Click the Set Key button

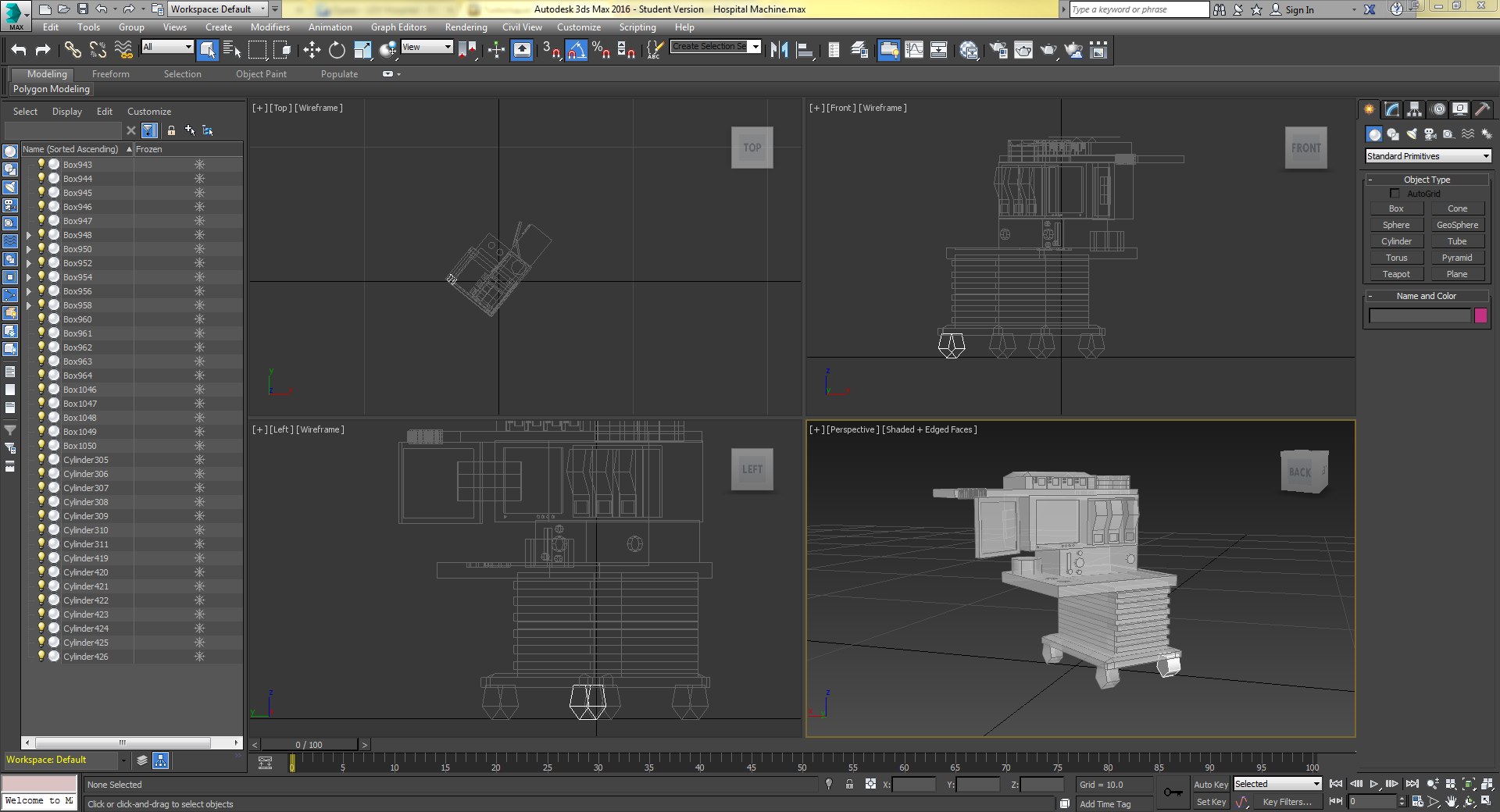tap(1211, 802)
